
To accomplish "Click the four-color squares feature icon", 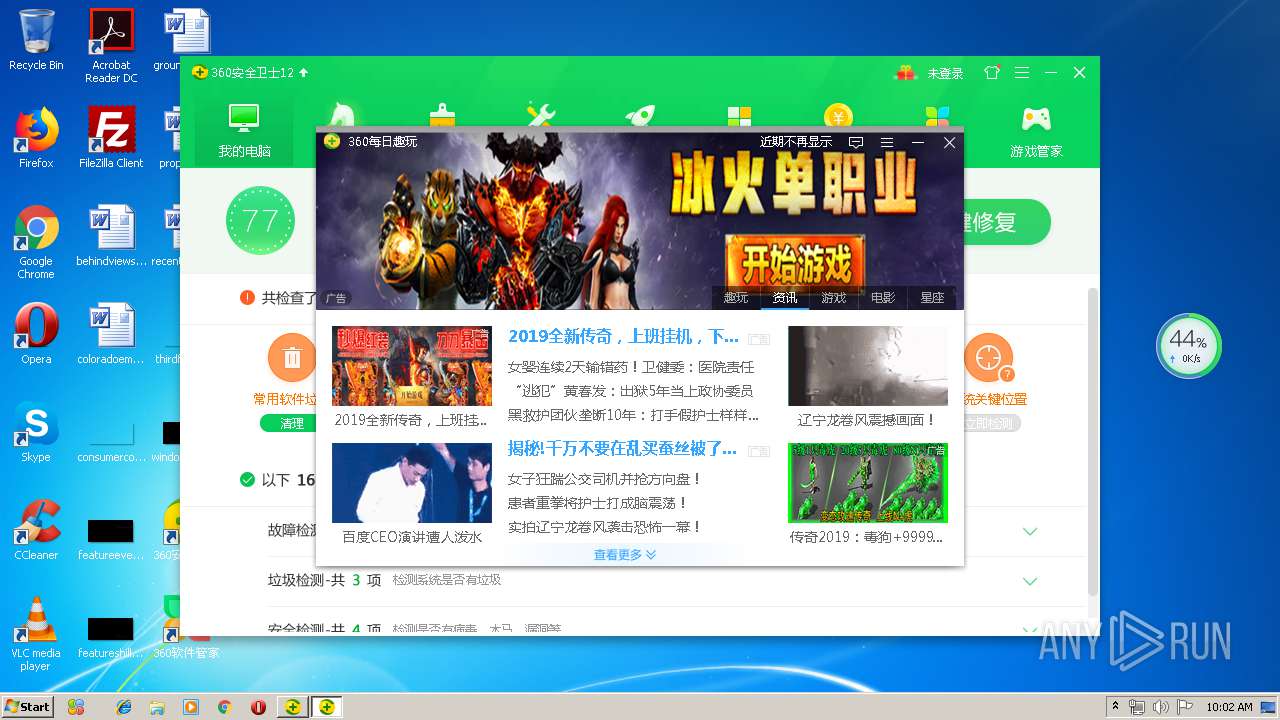I will (739, 115).
